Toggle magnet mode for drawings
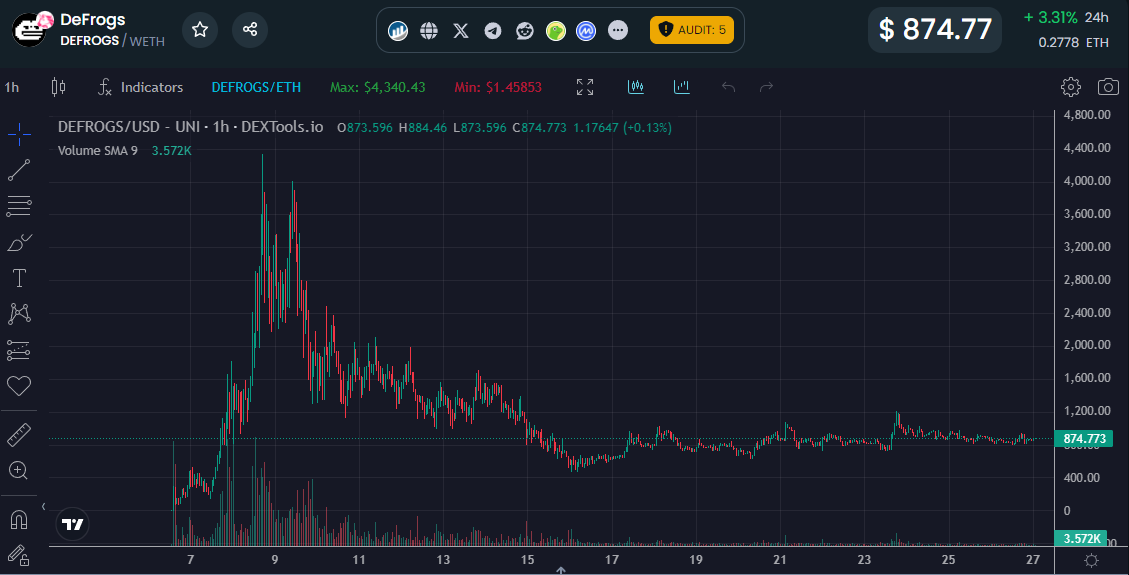Viewport: 1129px width, 575px height. [19, 519]
